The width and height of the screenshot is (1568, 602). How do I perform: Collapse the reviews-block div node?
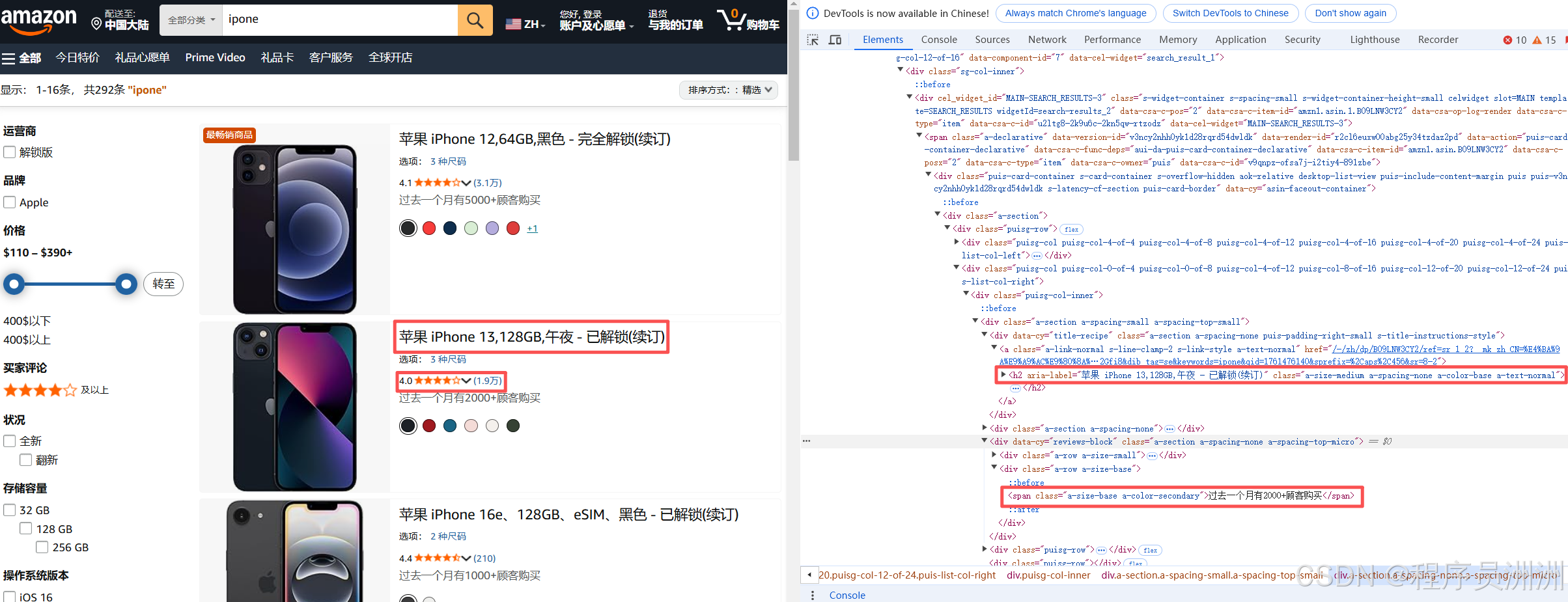pyautogui.click(x=985, y=441)
